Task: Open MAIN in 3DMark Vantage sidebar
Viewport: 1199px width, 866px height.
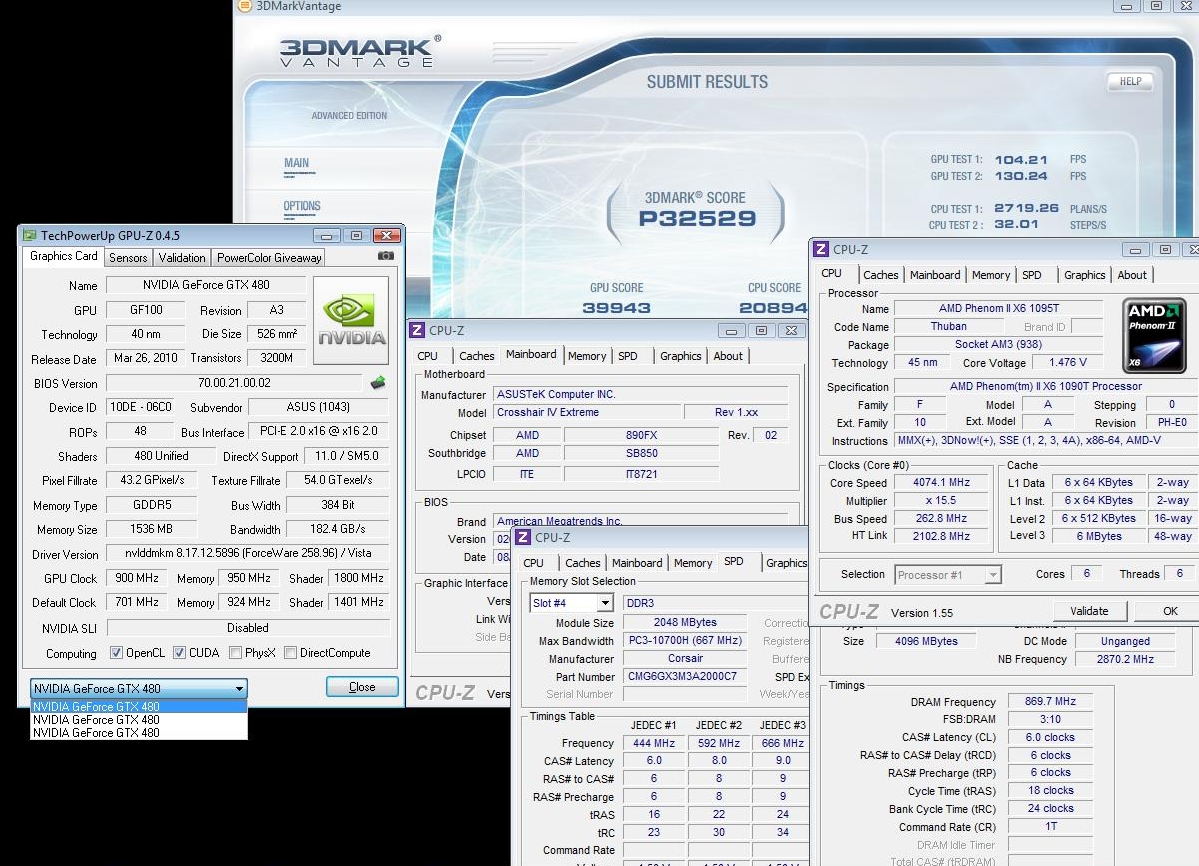Action: [297, 164]
